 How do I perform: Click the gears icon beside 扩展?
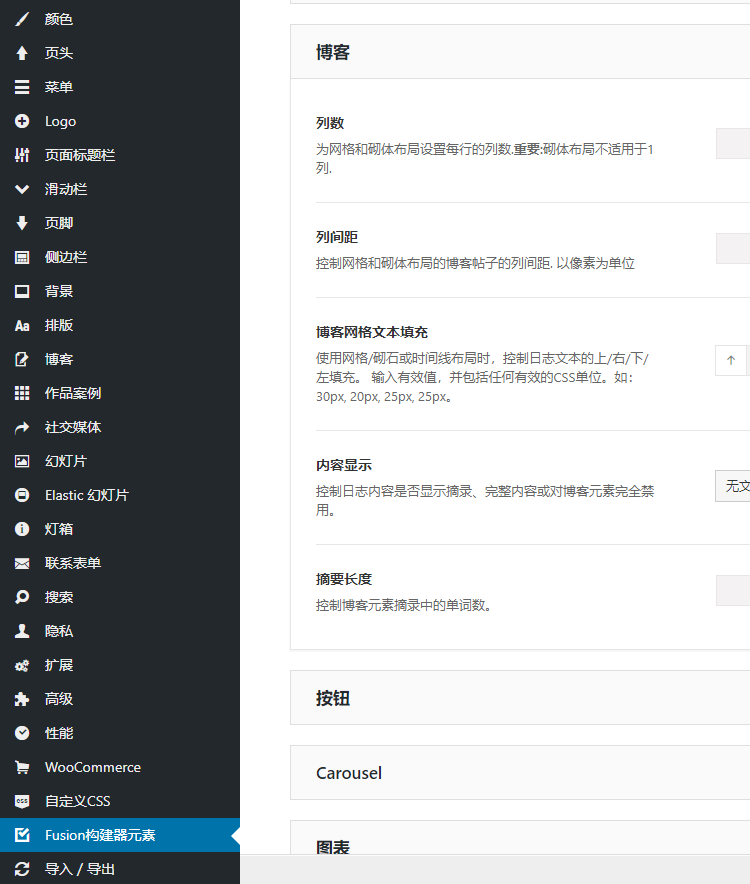coord(22,665)
